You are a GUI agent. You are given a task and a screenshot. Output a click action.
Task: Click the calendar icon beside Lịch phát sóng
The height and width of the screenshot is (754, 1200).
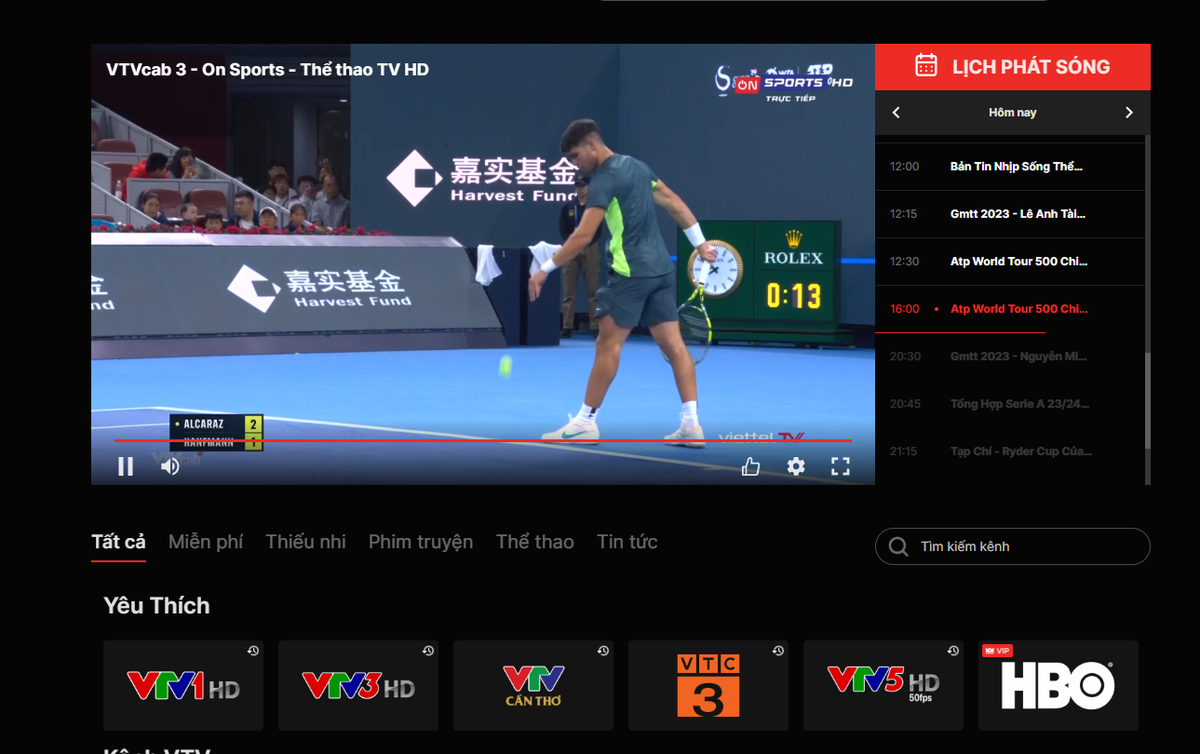pos(926,66)
